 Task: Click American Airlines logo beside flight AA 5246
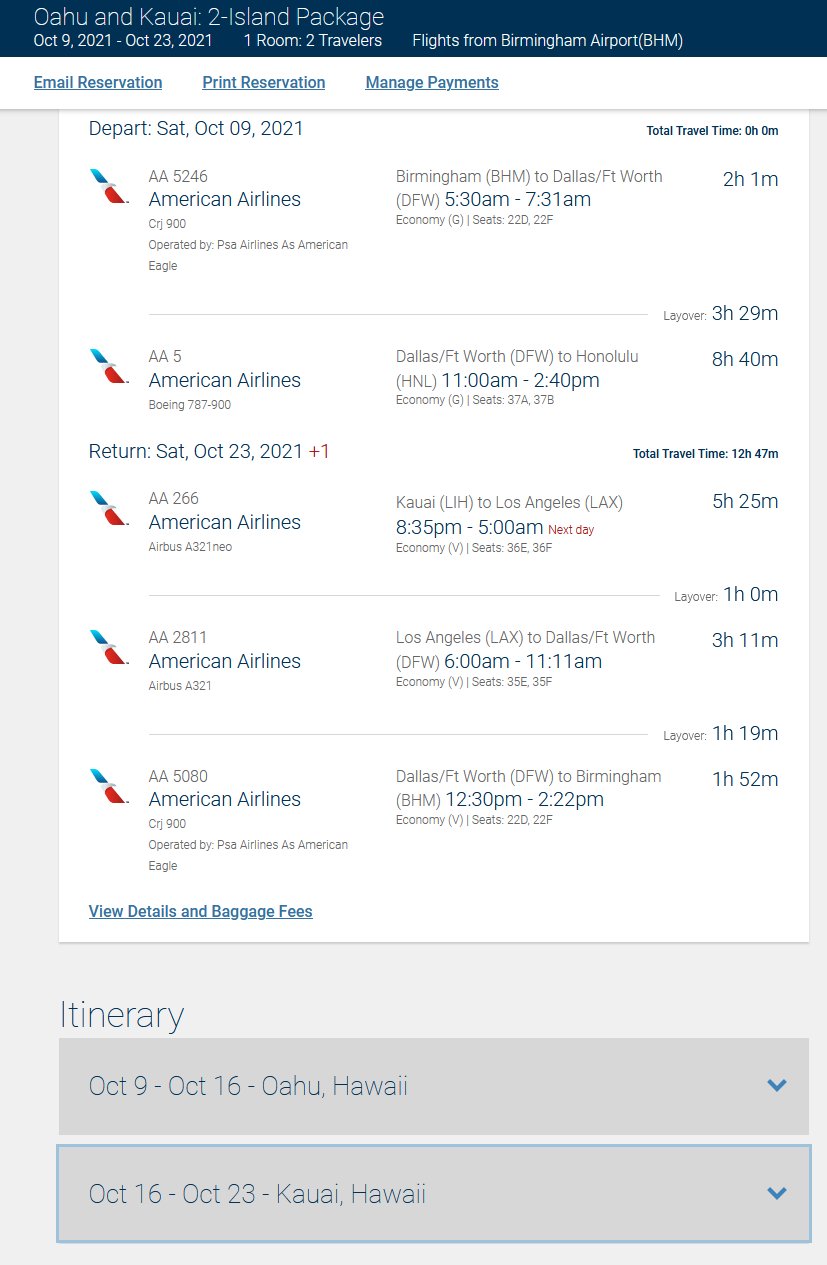click(108, 186)
